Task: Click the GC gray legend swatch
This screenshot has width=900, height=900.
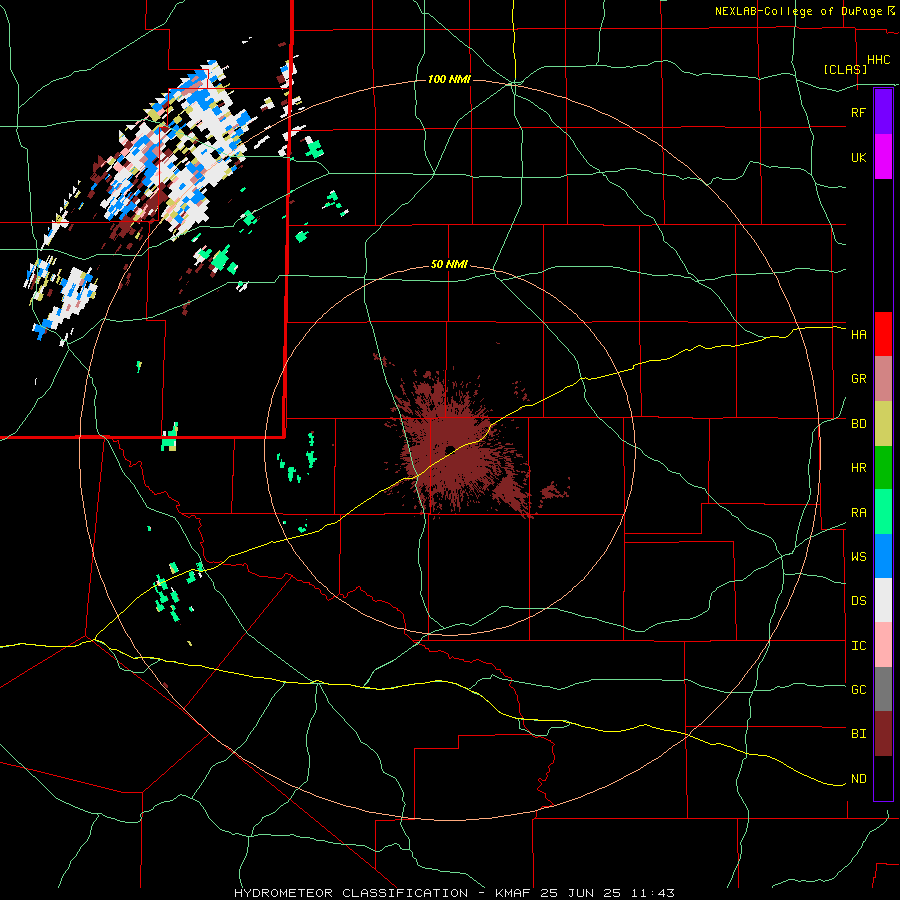Action: pyautogui.click(x=883, y=689)
